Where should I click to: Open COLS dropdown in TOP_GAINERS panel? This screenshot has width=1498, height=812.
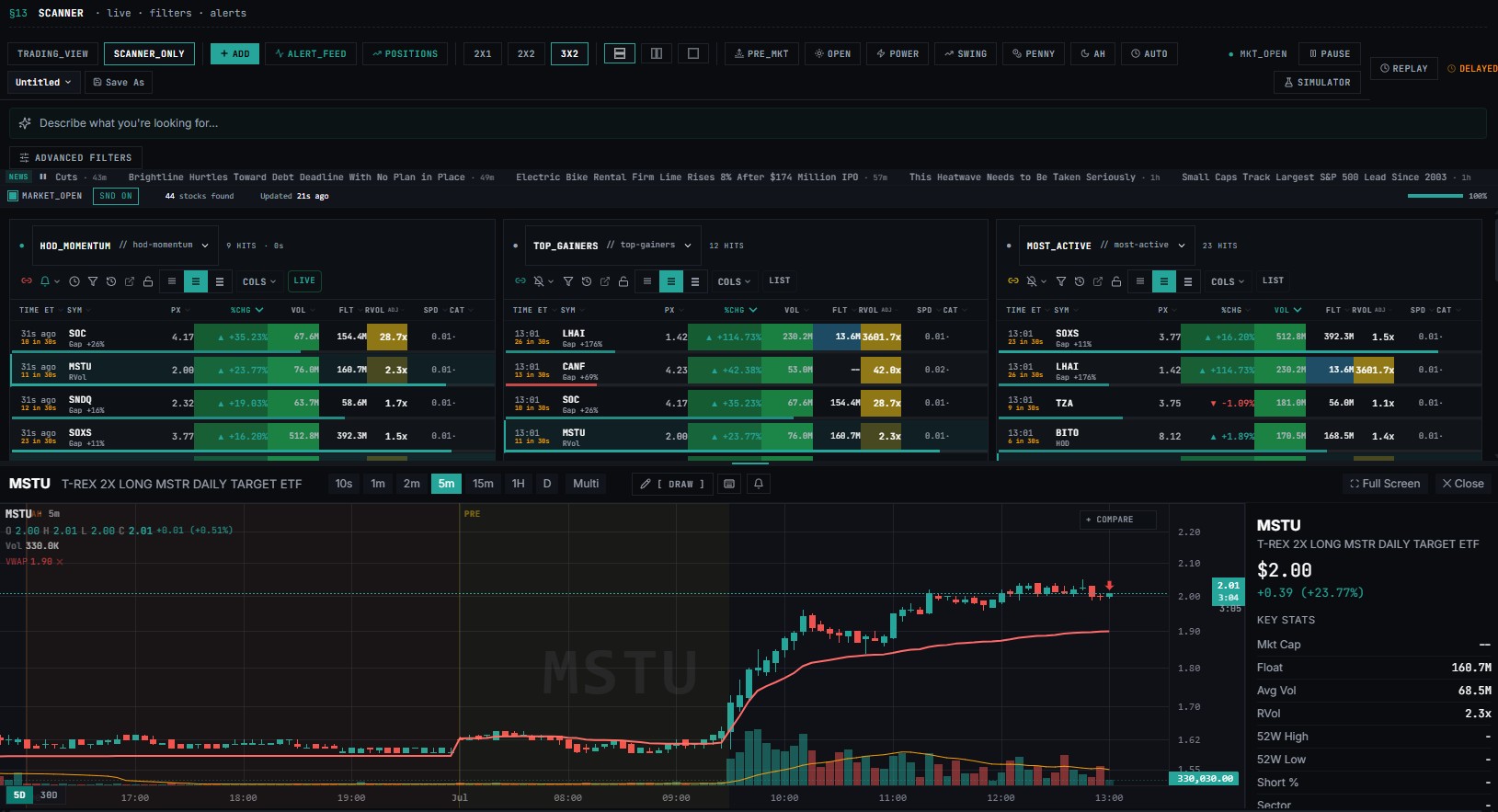(x=734, y=281)
